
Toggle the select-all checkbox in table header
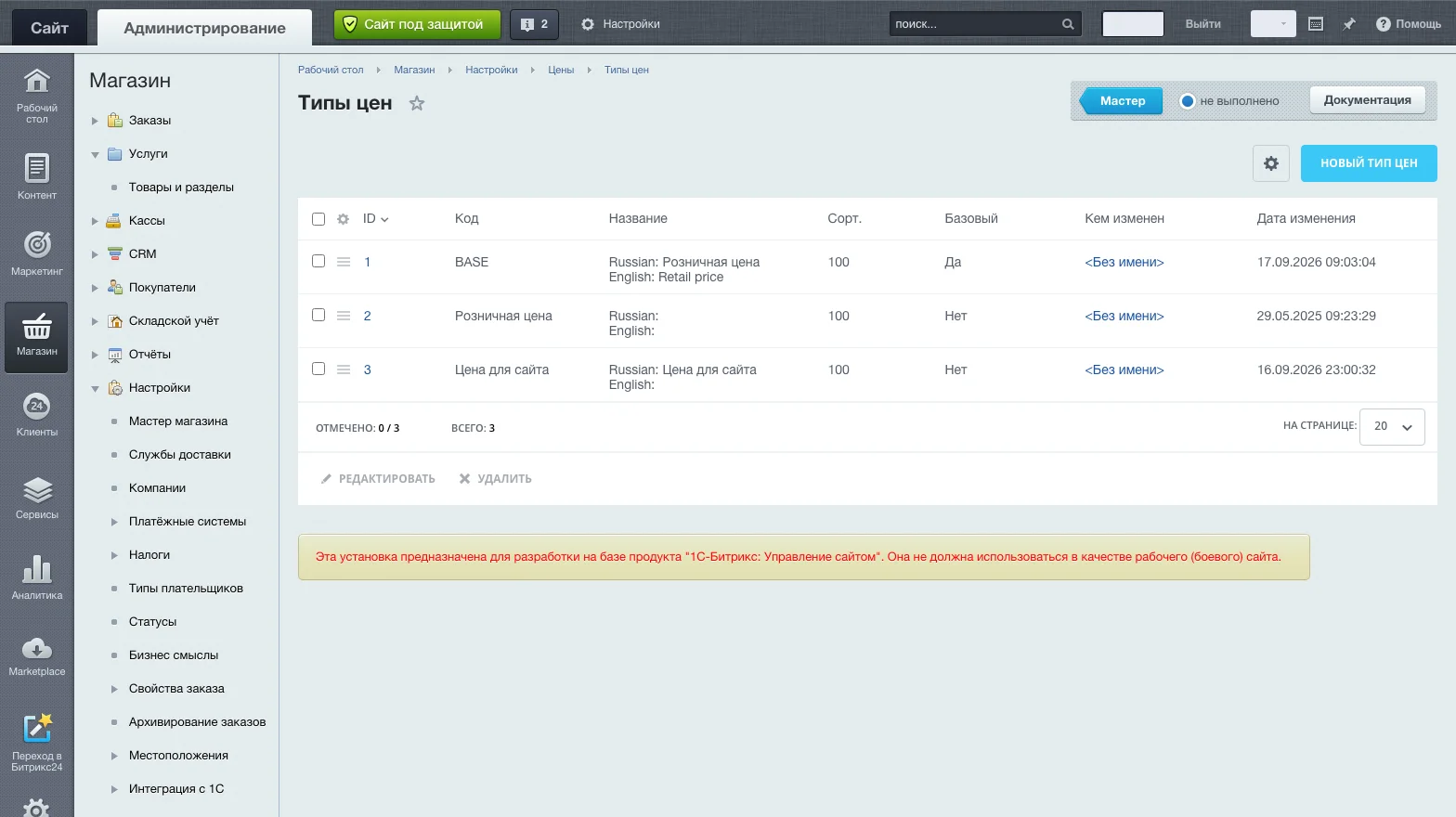click(318, 219)
